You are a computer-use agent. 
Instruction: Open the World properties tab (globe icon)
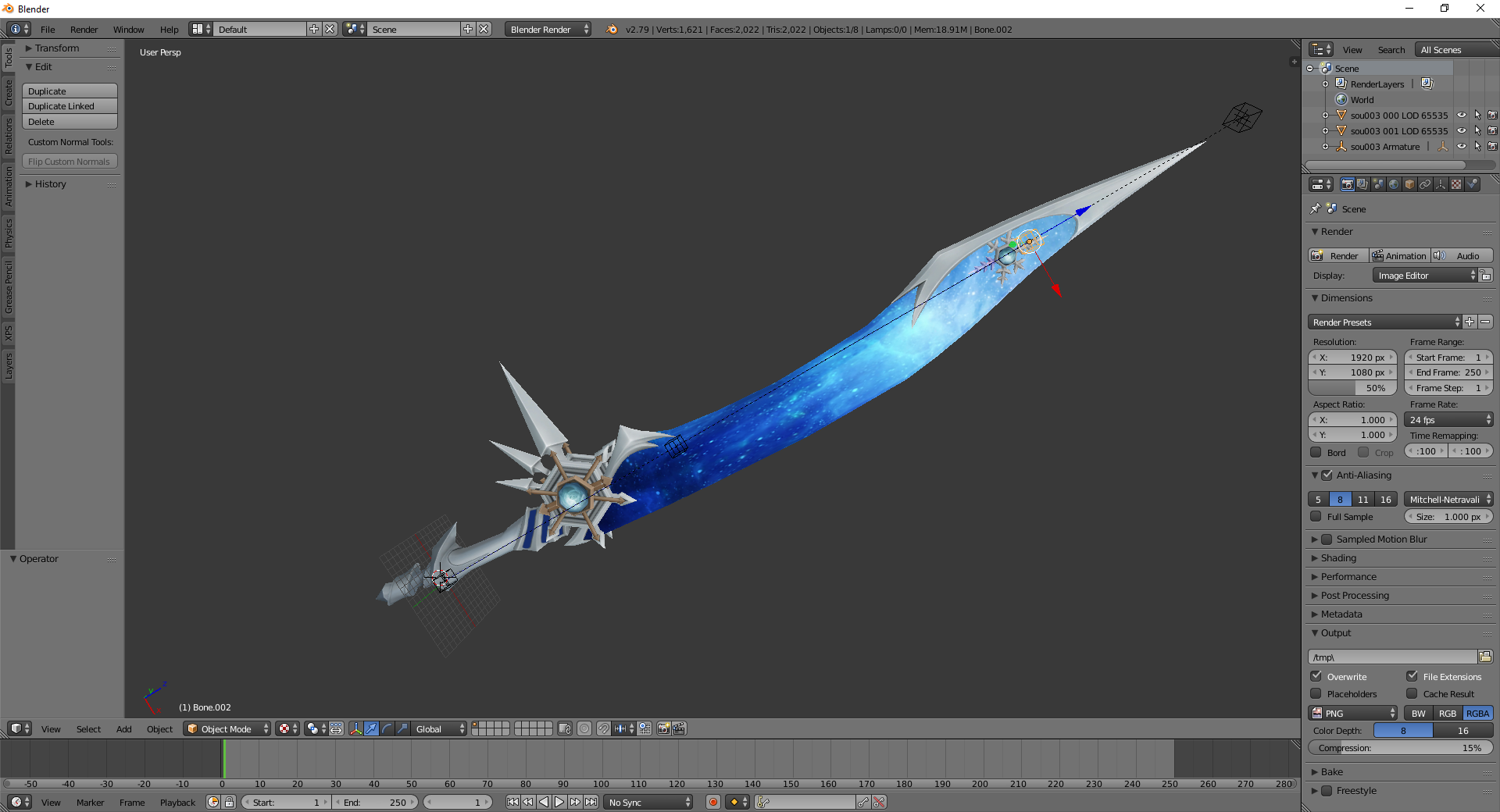coord(1394,184)
